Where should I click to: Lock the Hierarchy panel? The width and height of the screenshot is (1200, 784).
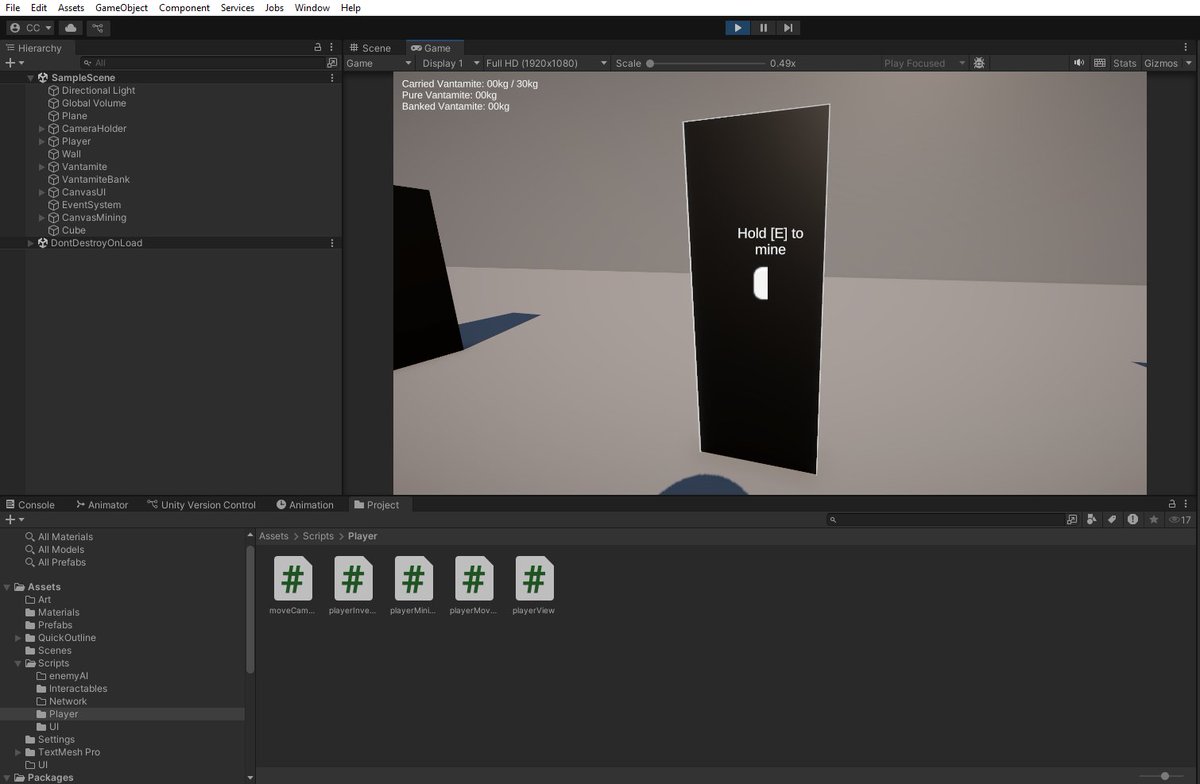(x=318, y=47)
